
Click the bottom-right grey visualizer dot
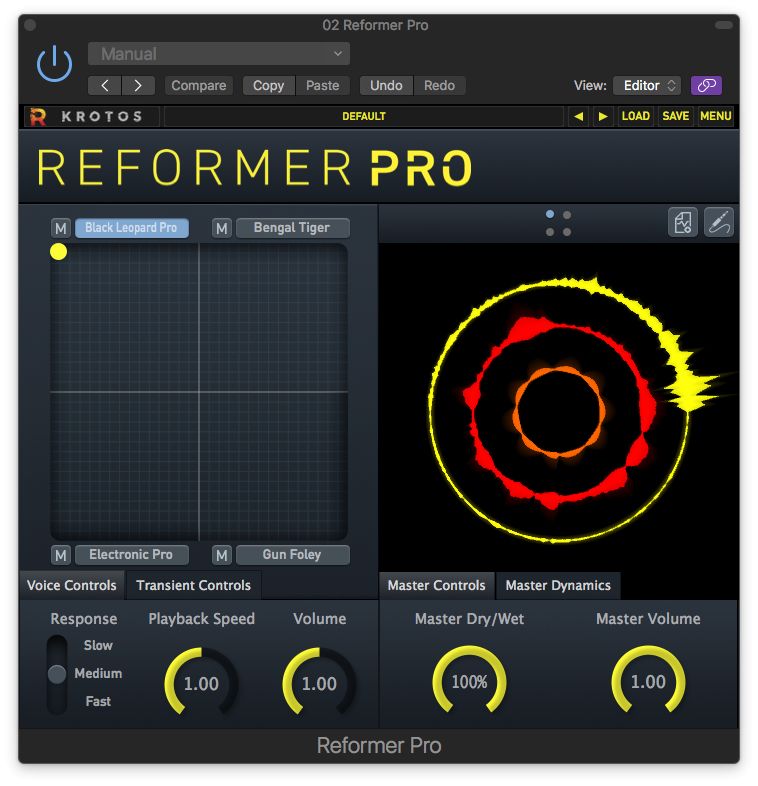click(x=567, y=232)
